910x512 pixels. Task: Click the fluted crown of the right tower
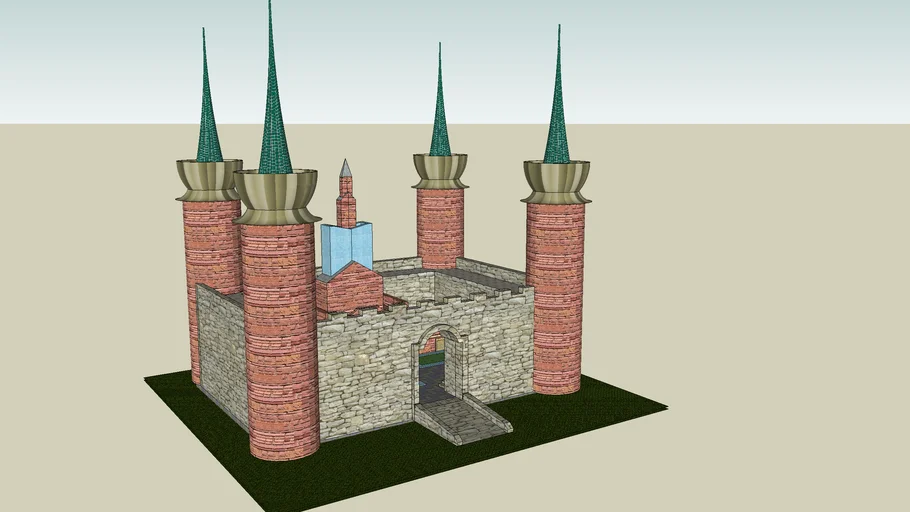(556, 180)
